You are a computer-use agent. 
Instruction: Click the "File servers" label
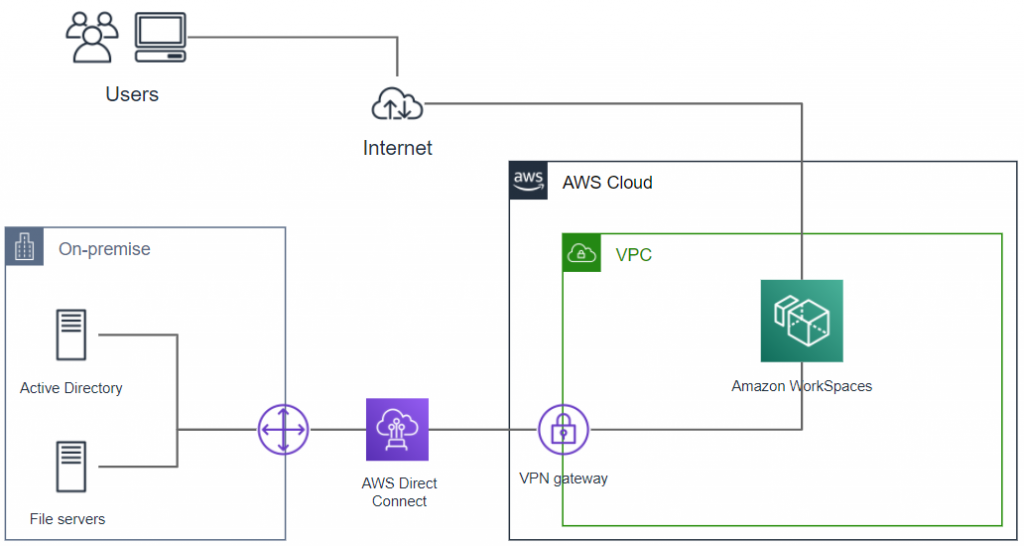click(67, 519)
